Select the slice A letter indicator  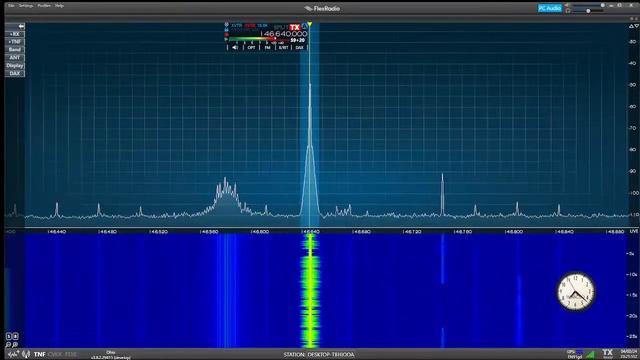pyautogui.click(x=304, y=27)
